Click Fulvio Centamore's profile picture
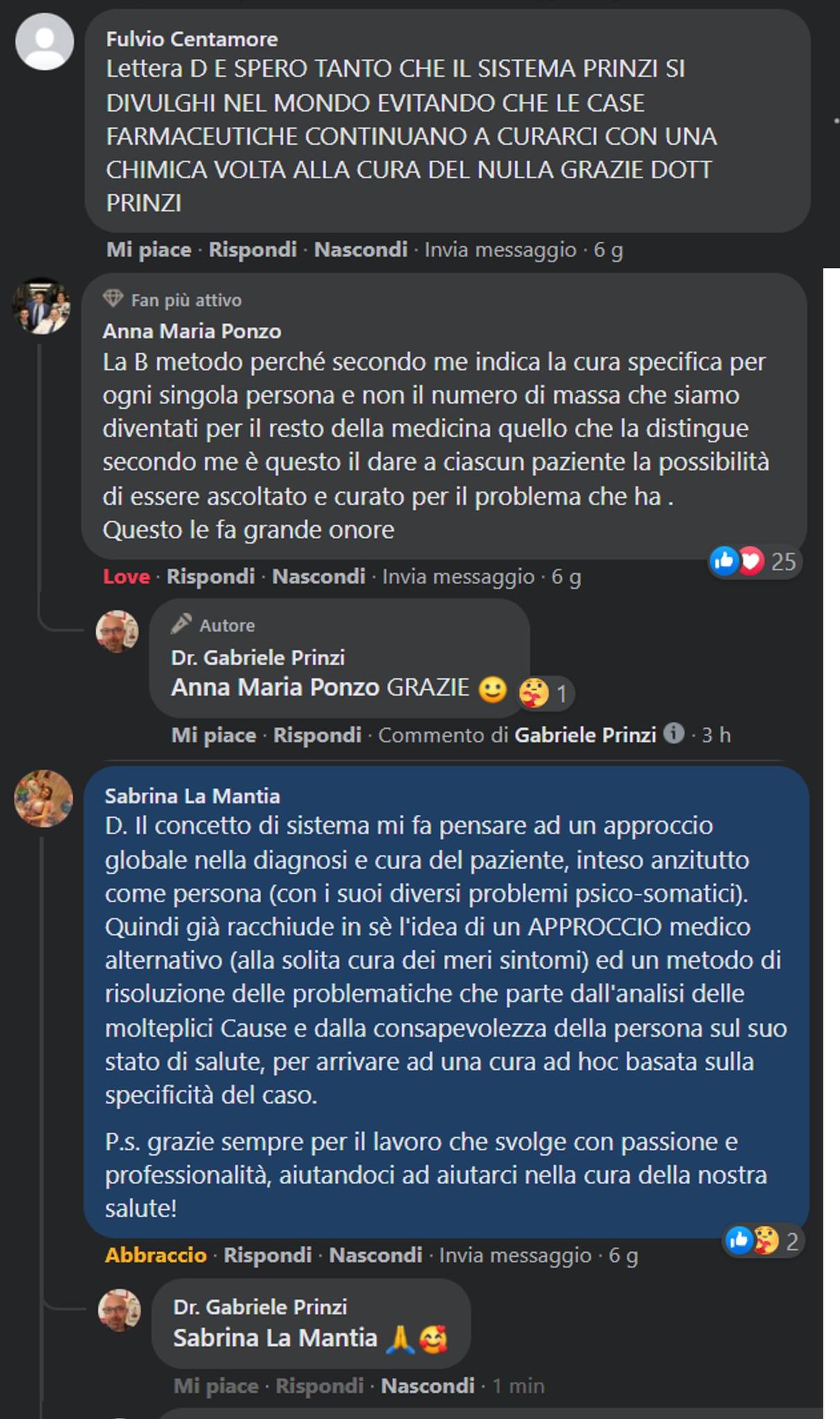 [x=45, y=43]
